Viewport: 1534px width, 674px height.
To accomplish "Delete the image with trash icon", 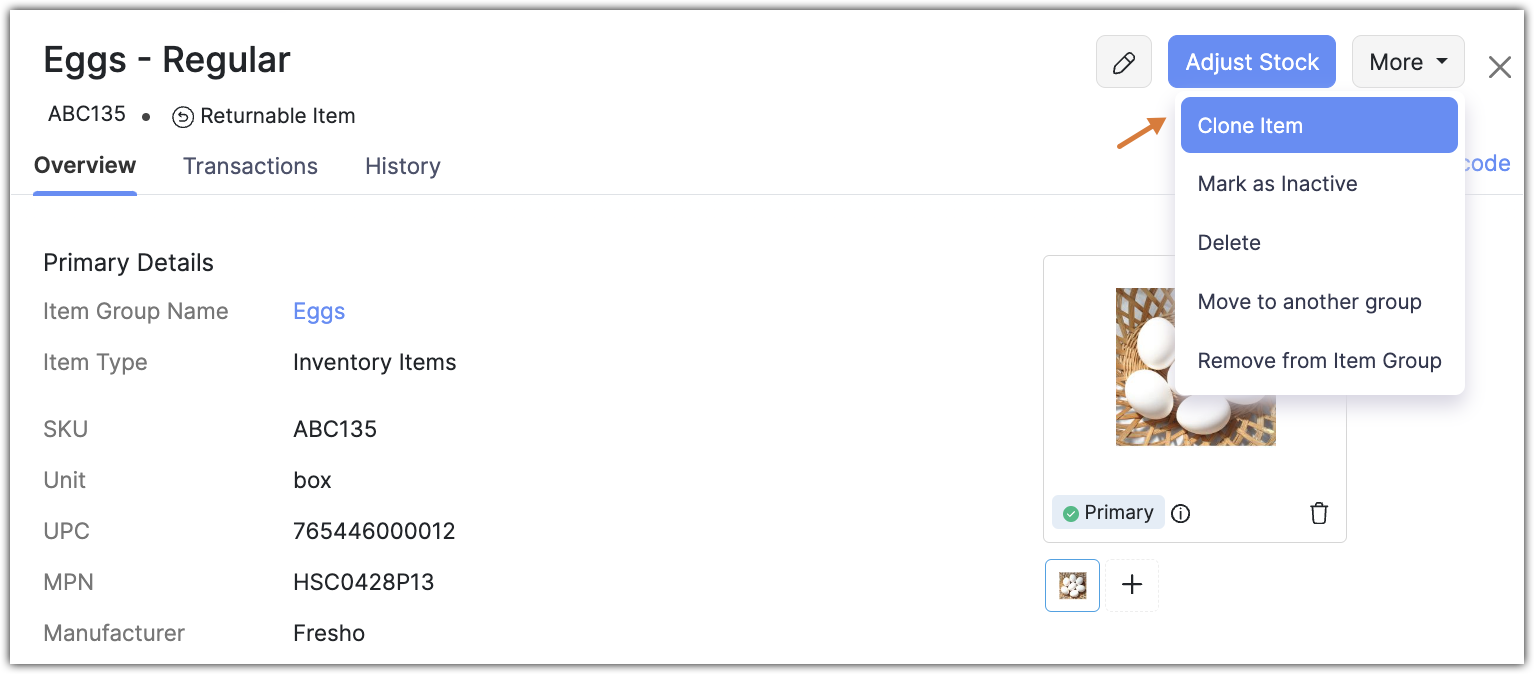I will (1319, 513).
